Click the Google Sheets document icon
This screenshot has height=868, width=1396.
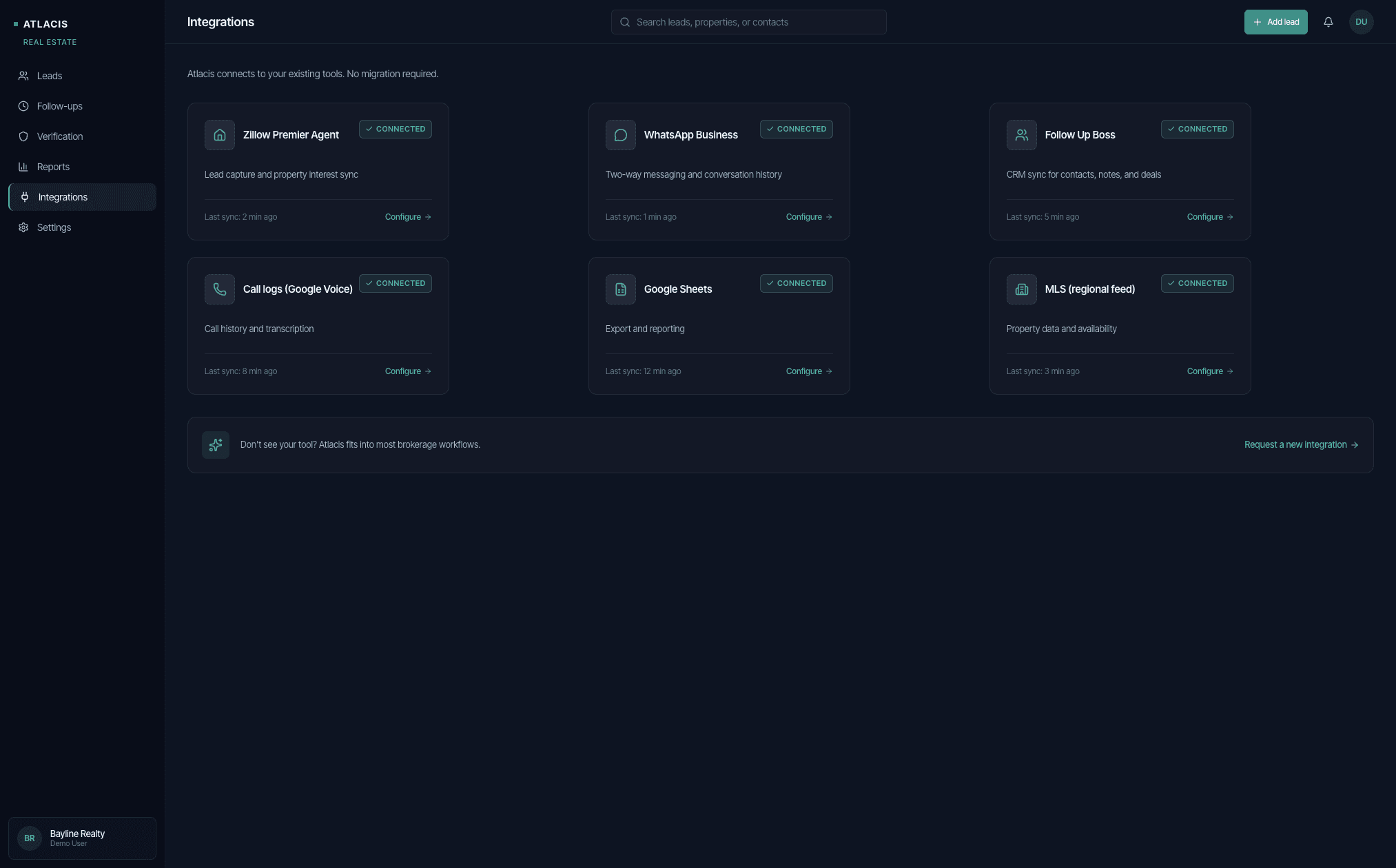620,289
